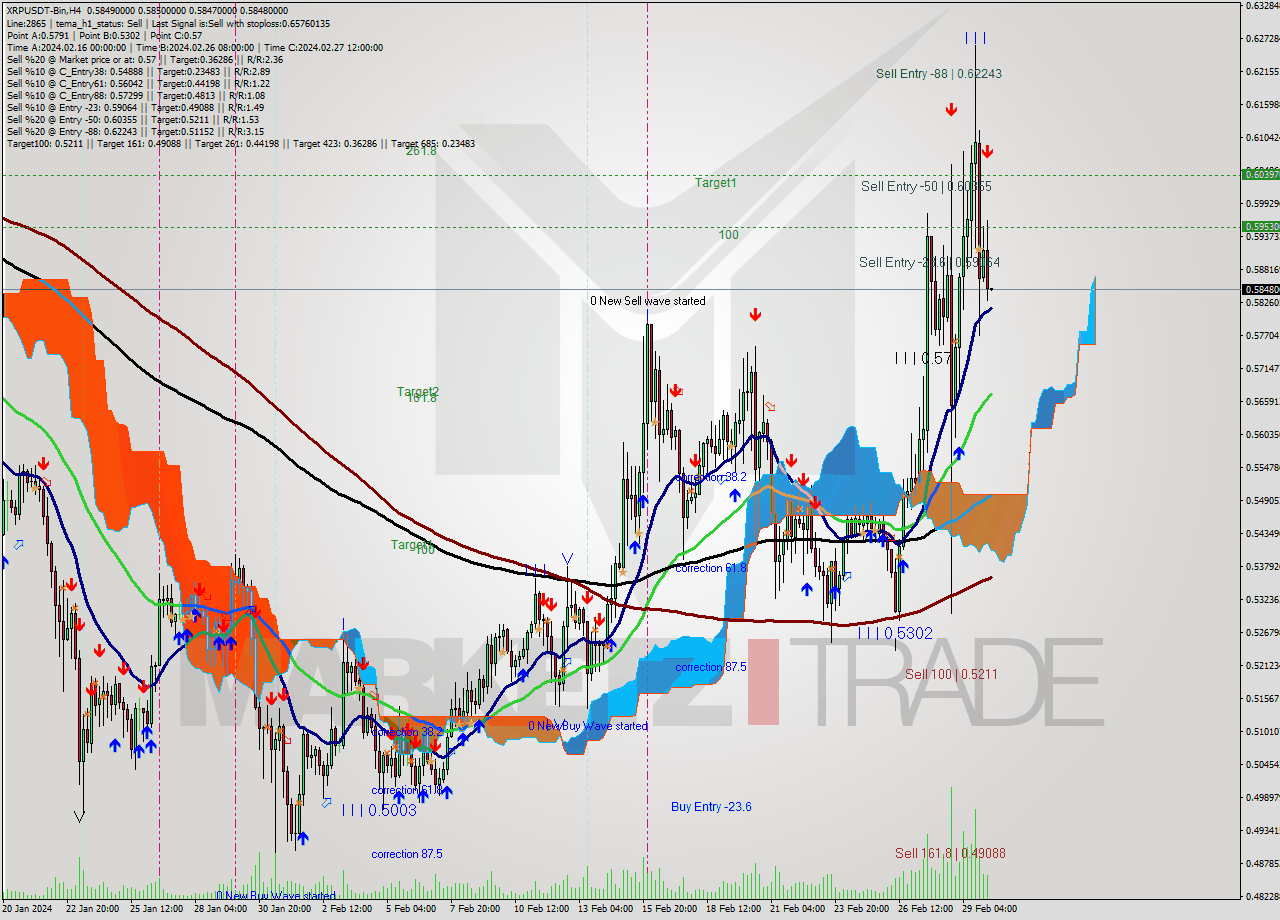This screenshot has width=1280, height=920.
Task: Click the 'Sell %20 @ Market price' line
Action: point(145,58)
